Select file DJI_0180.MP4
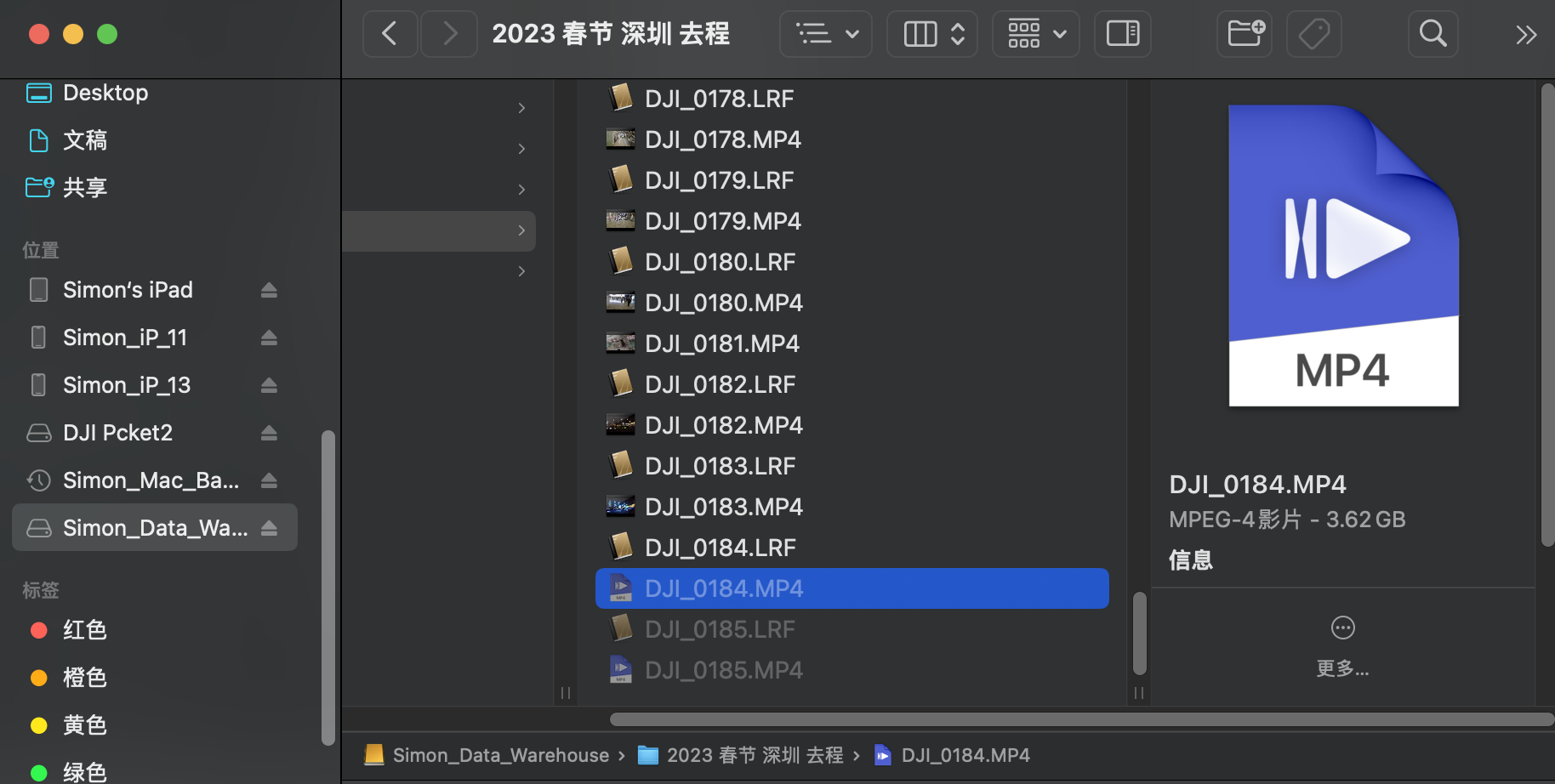The width and height of the screenshot is (1555, 784). tap(852, 303)
